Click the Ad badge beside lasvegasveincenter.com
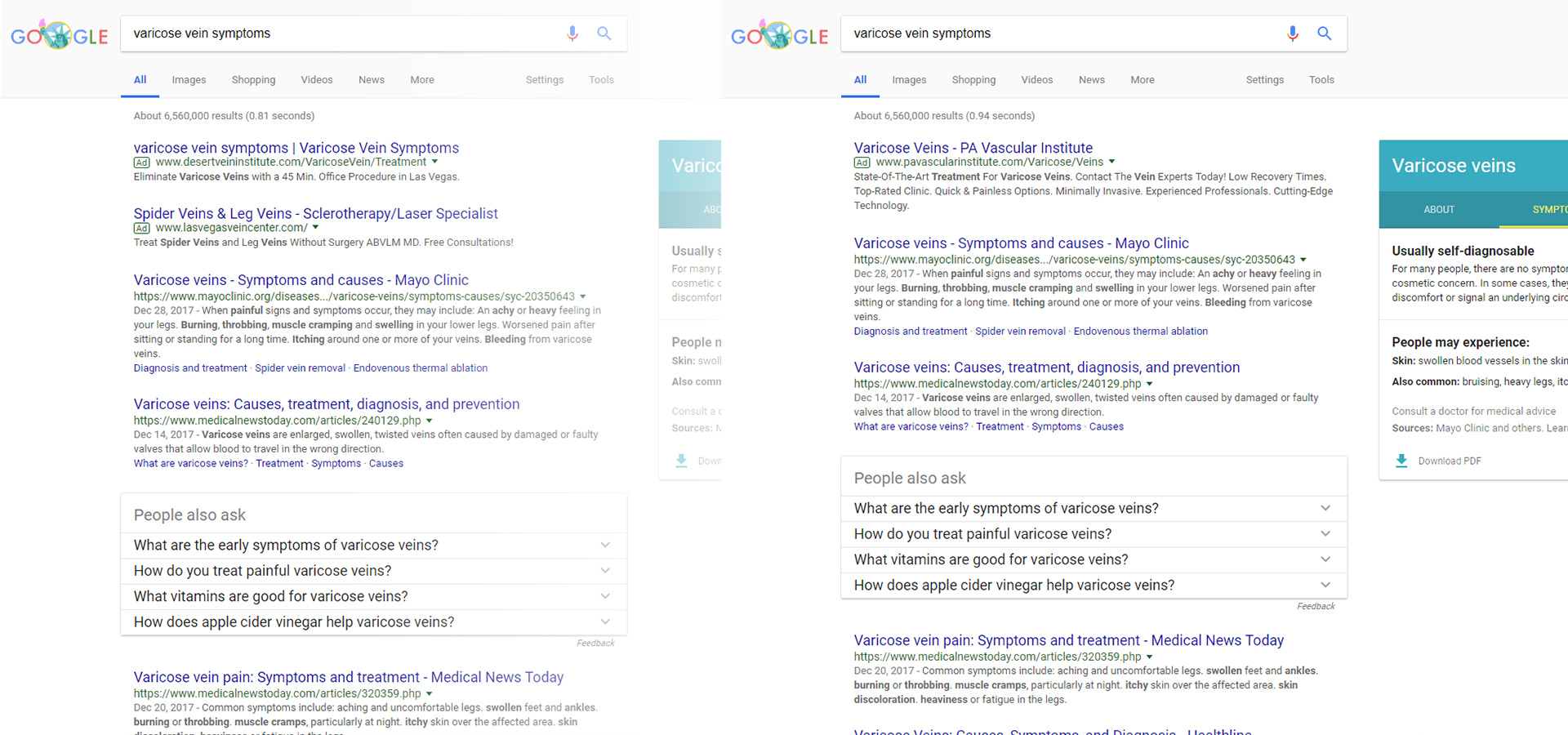The height and width of the screenshot is (735, 1568). click(x=142, y=228)
